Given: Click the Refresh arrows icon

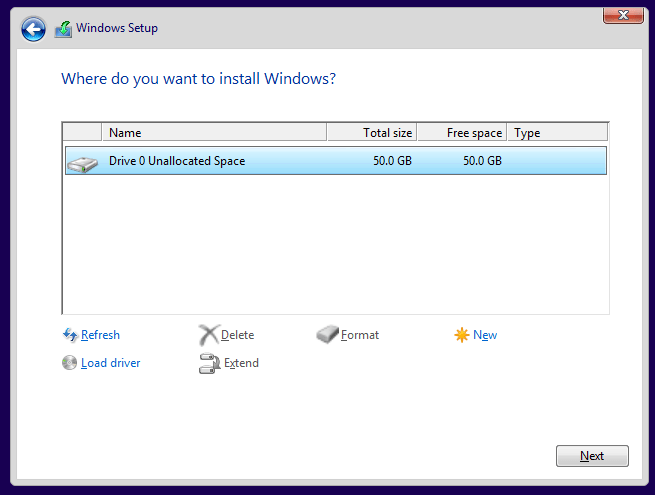Looking at the screenshot, I should 70,335.
